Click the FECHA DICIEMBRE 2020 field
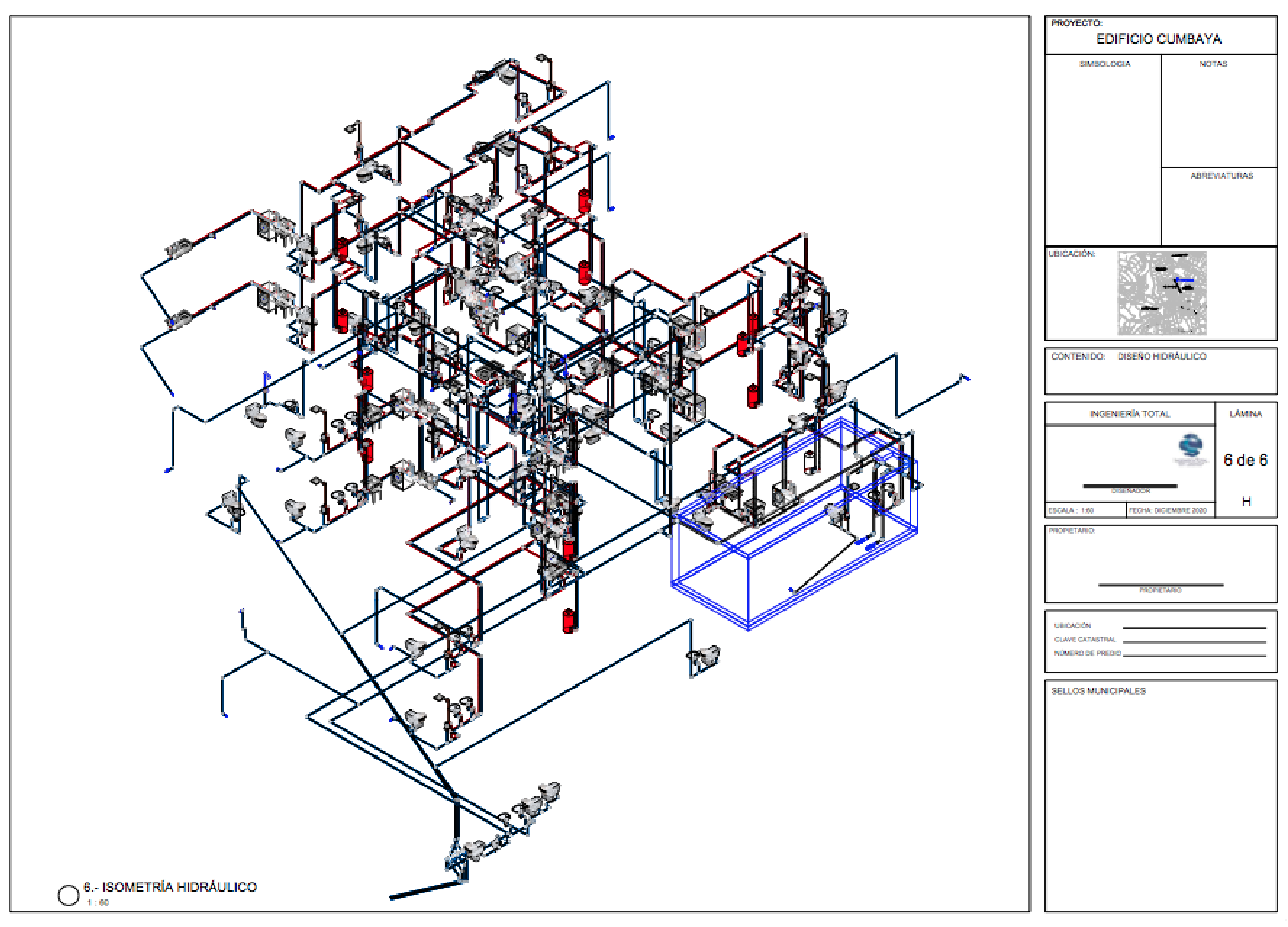The width and height of the screenshot is (1288, 927). pyautogui.click(x=1167, y=510)
